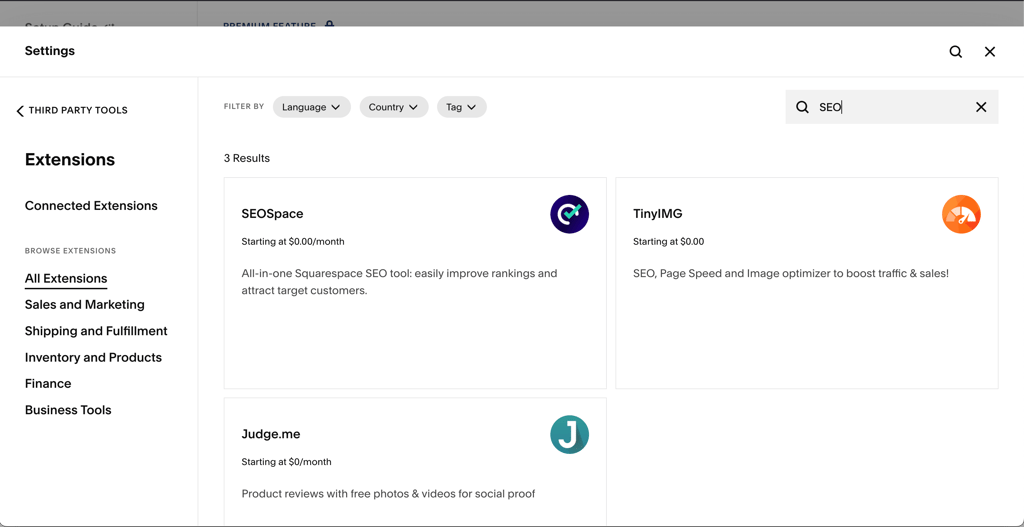Click the TinyIMG gauge logo icon
The width and height of the screenshot is (1024, 527).
[961, 214]
